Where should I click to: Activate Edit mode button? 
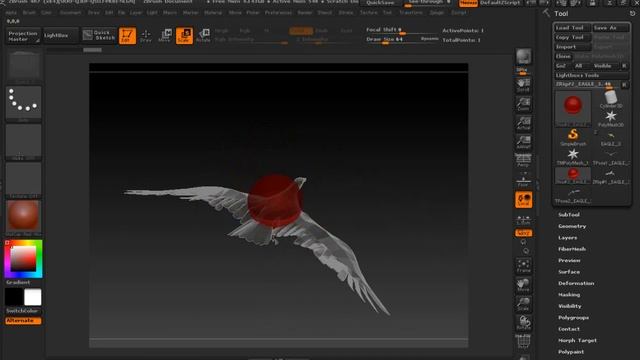127,36
